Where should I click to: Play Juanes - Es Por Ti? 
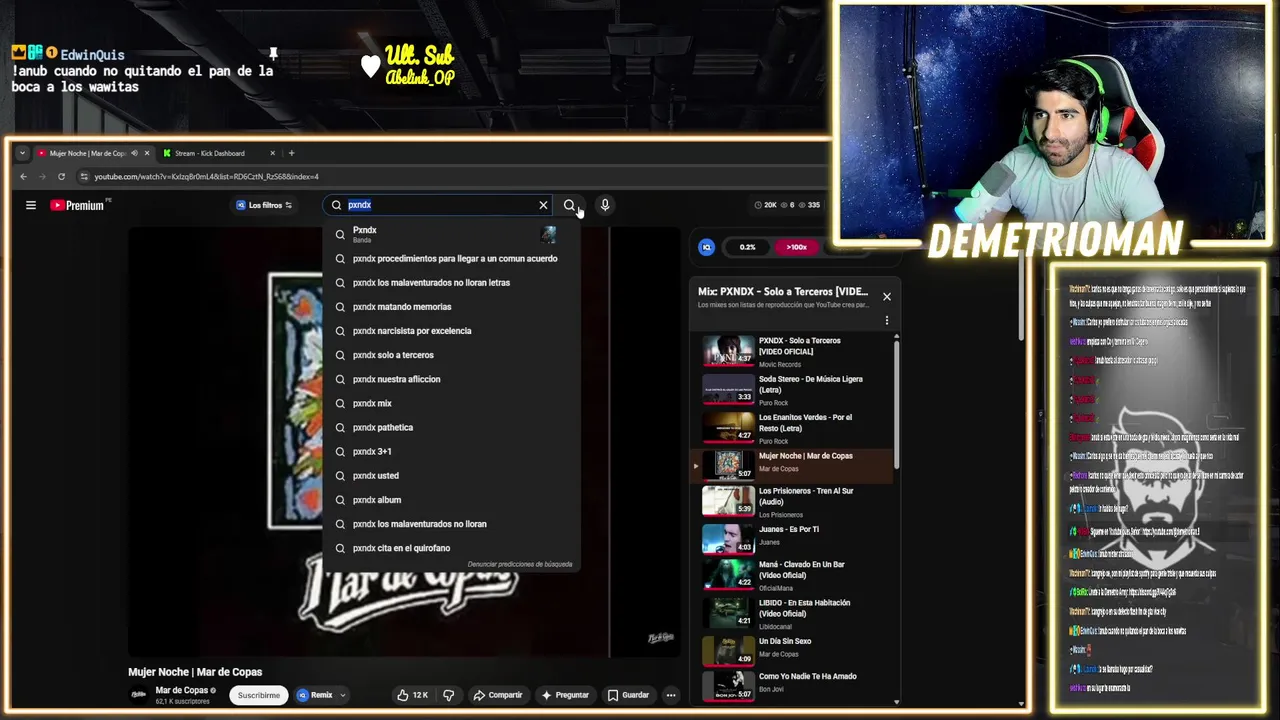coord(796,538)
